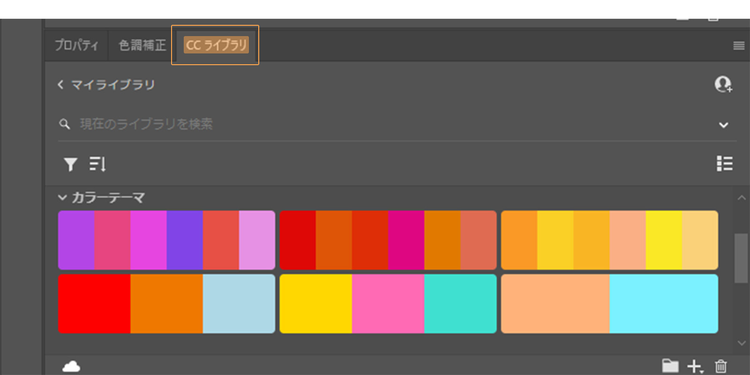The height and width of the screenshot is (375, 750).
Task: Select the CC ライブラリ tab
Action: (216, 45)
